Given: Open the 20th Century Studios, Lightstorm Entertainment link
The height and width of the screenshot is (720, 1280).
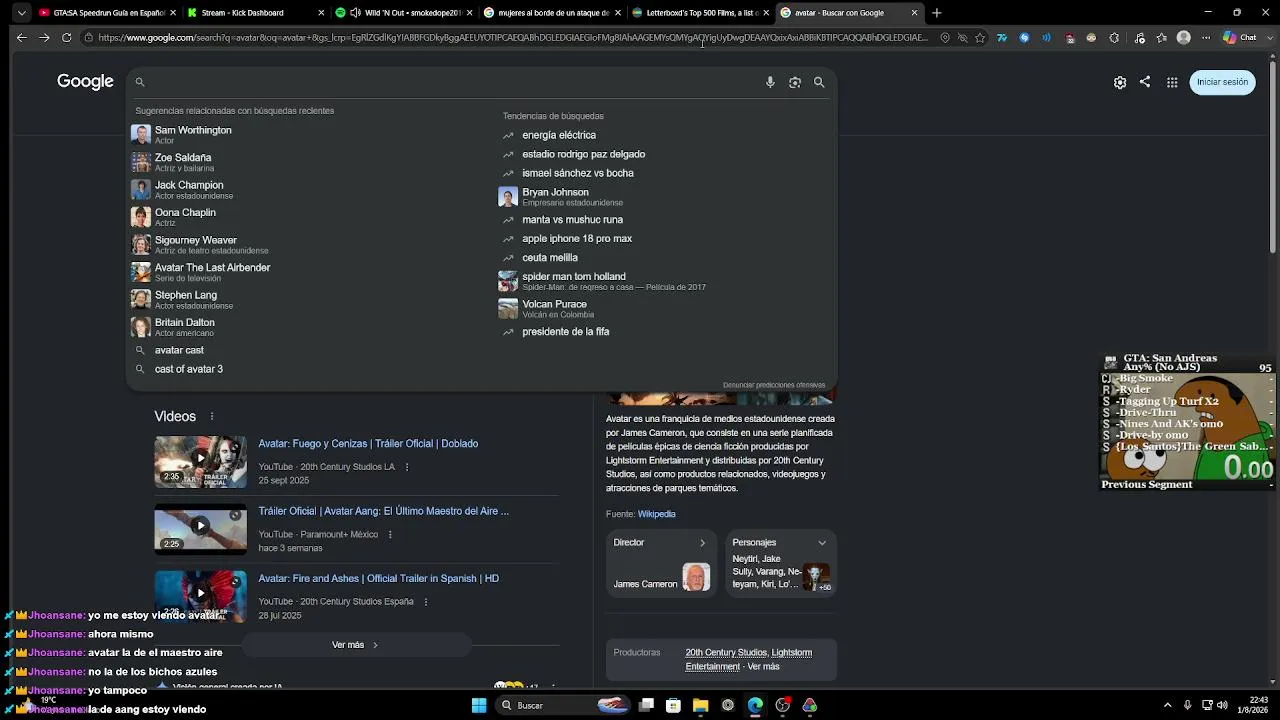Looking at the screenshot, I should [749, 659].
